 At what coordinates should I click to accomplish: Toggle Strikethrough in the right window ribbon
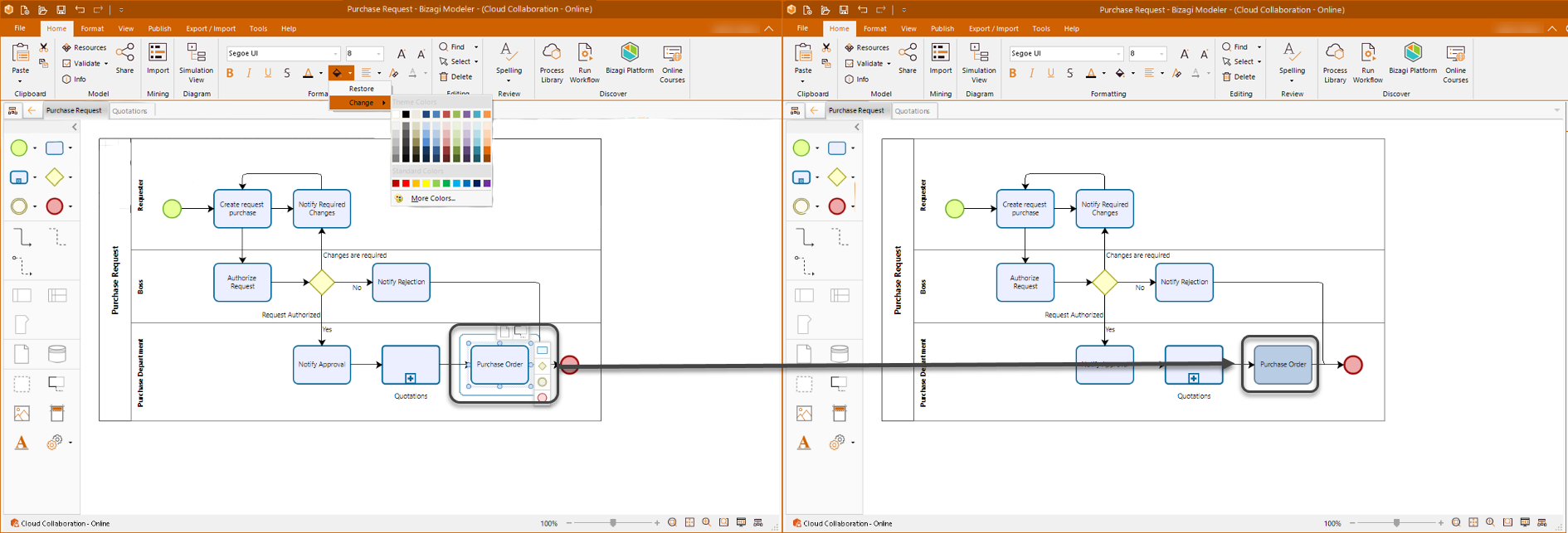[x=1069, y=73]
